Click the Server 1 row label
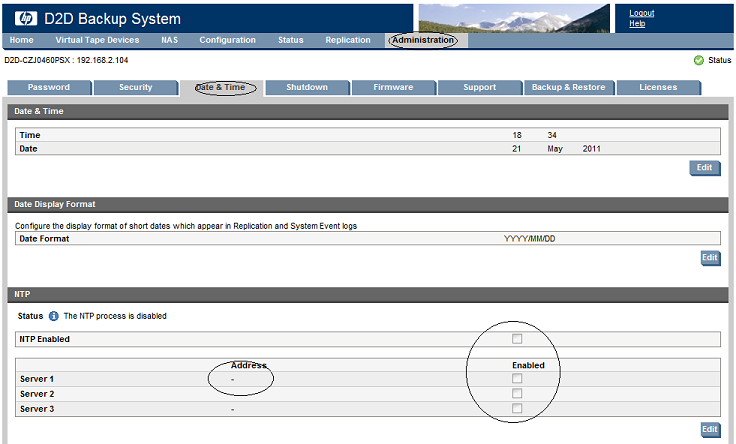Image resolution: width=736 pixels, height=444 pixels. tap(37, 379)
